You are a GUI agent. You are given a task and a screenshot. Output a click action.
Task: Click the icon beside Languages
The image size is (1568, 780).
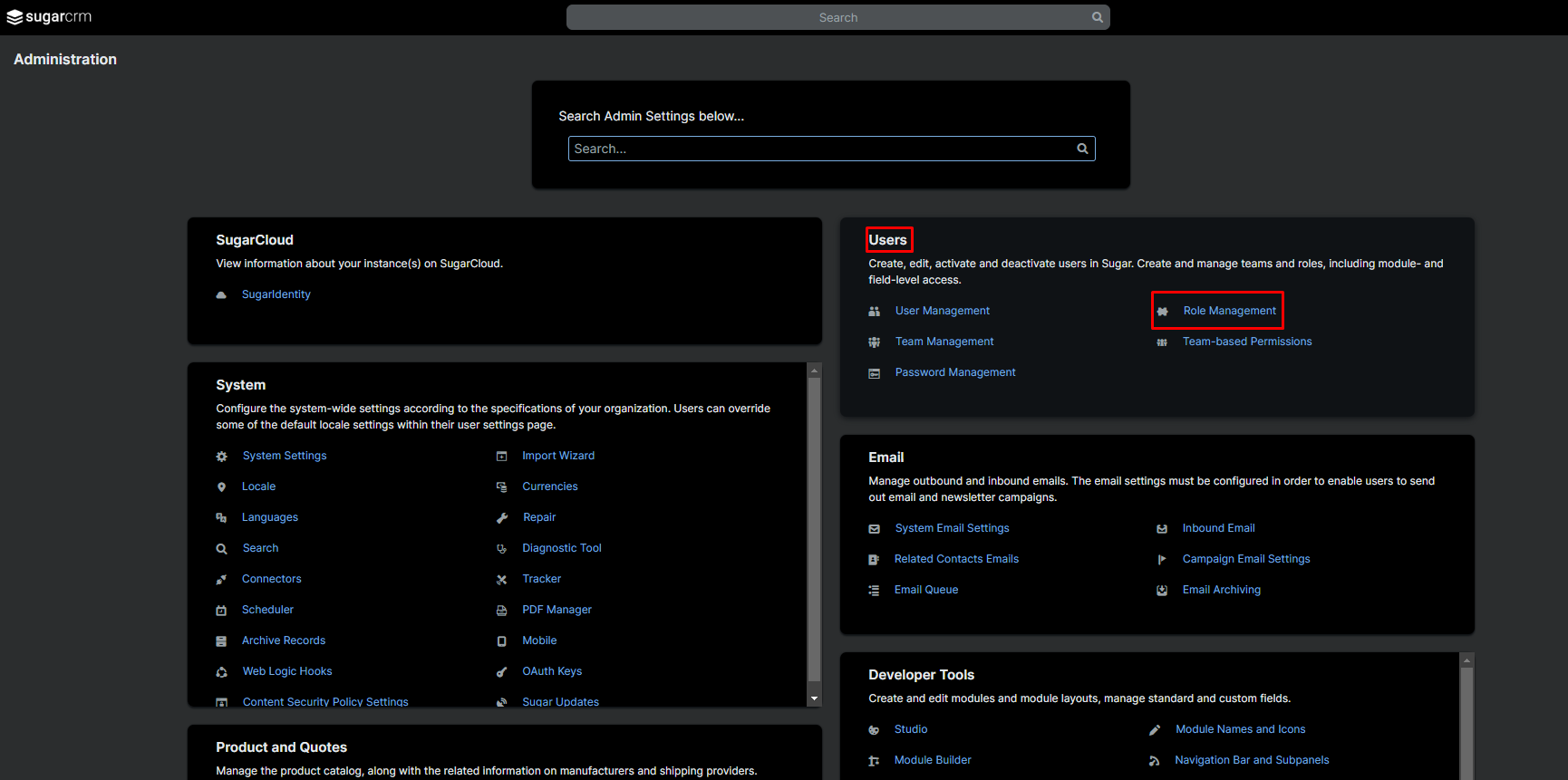(221, 518)
